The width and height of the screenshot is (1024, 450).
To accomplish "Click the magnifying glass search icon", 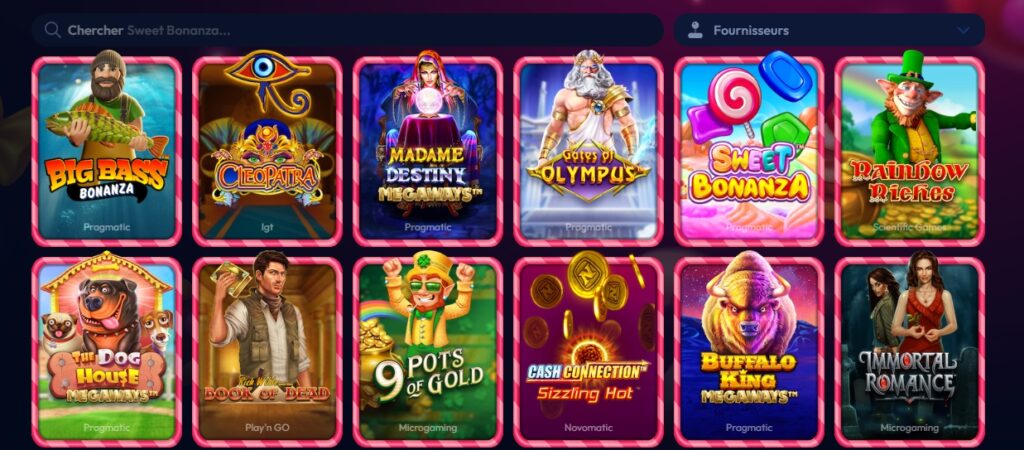I will (53, 30).
